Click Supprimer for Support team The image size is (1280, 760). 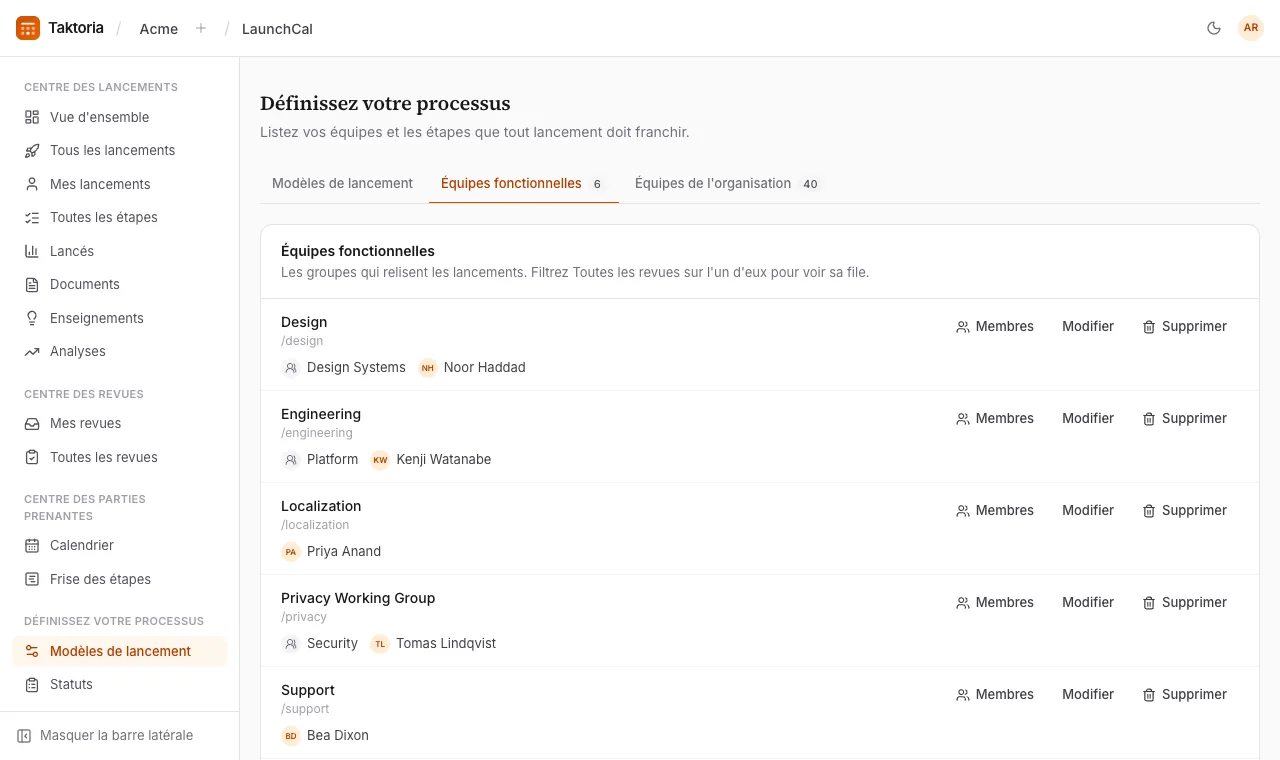click(1185, 694)
